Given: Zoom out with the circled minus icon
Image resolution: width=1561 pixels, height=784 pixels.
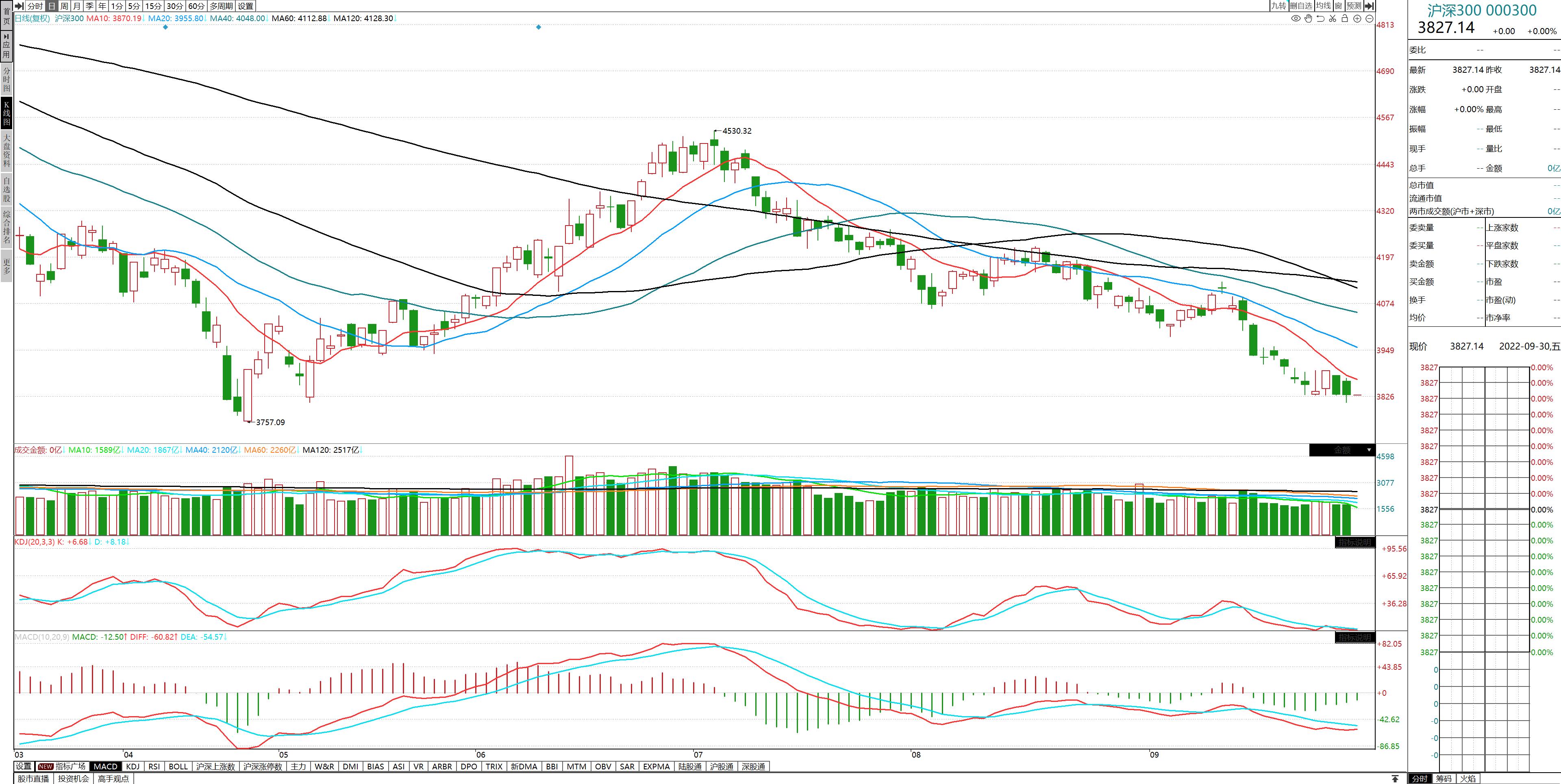Looking at the screenshot, I should (1369, 19).
